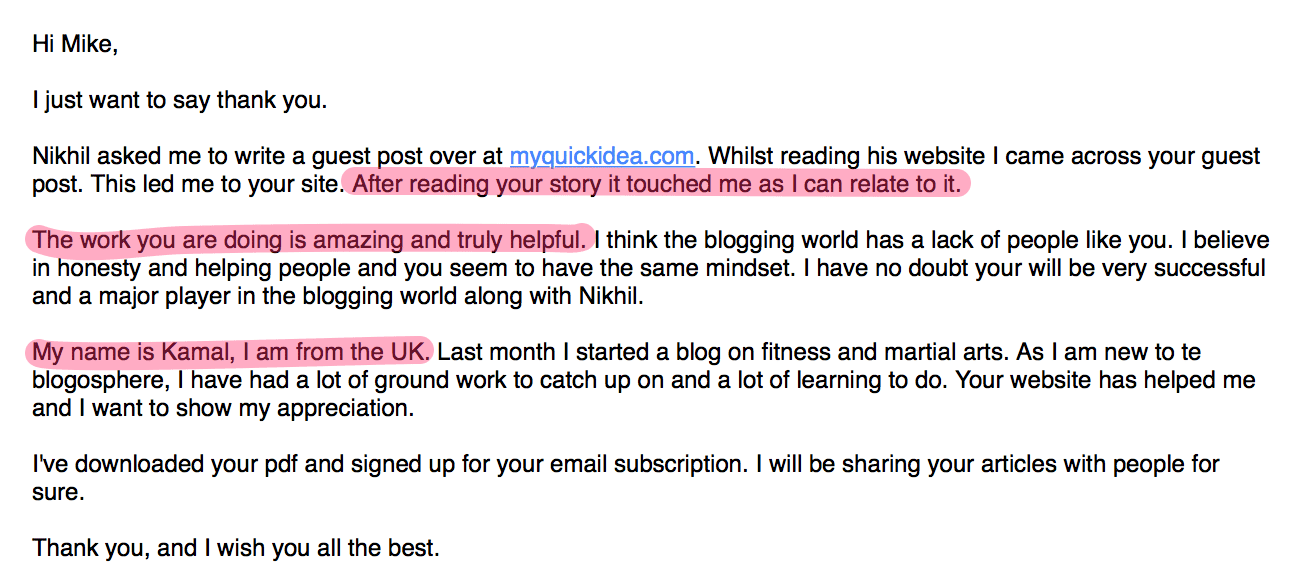1296x574 pixels.
Task: Click the highlighted 'My name is Kamal' sentence
Action: click(232, 352)
